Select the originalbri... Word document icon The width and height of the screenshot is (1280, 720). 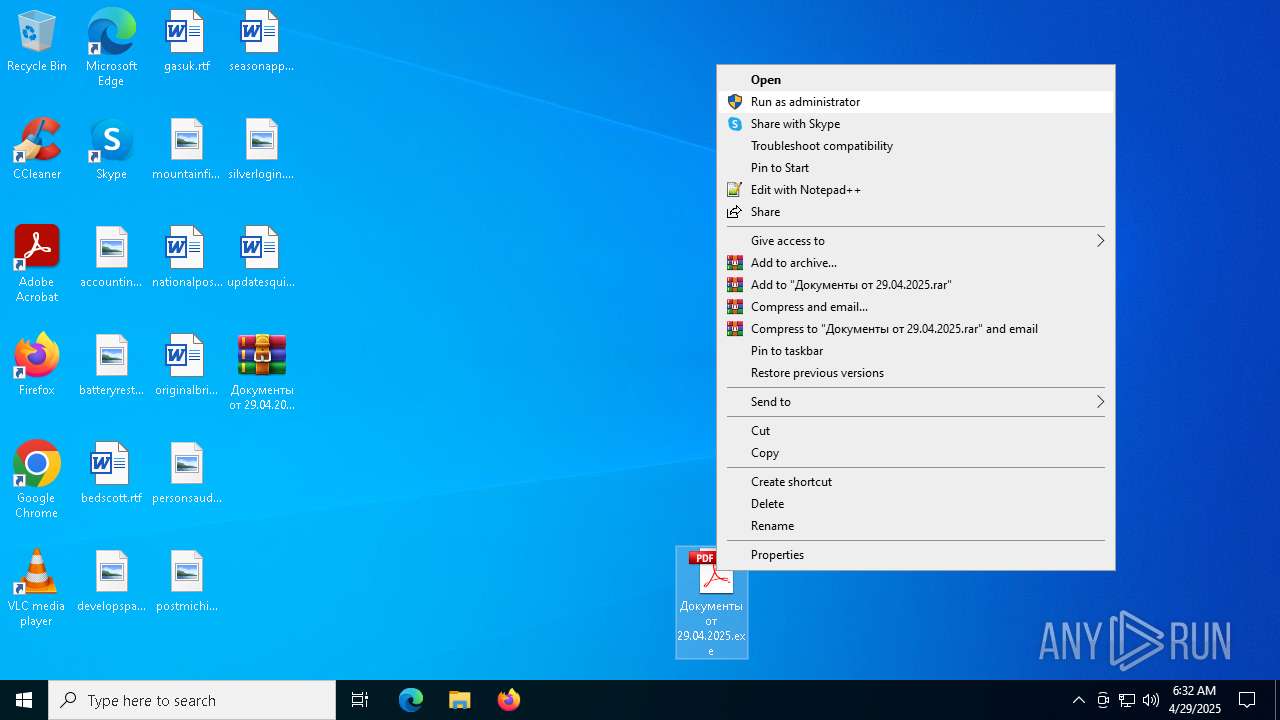click(186, 366)
